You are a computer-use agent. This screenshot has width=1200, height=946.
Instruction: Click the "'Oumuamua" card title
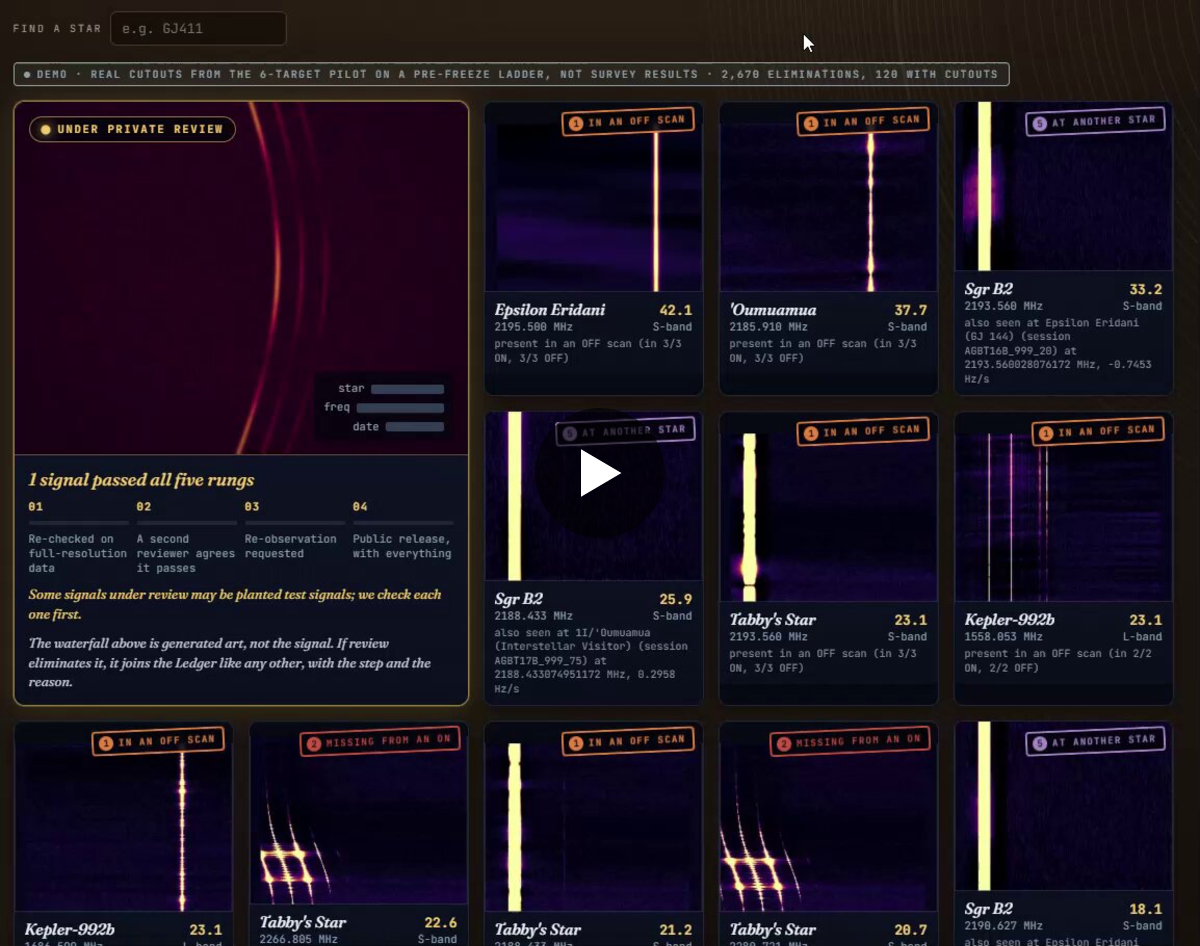[x=773, y=310]
